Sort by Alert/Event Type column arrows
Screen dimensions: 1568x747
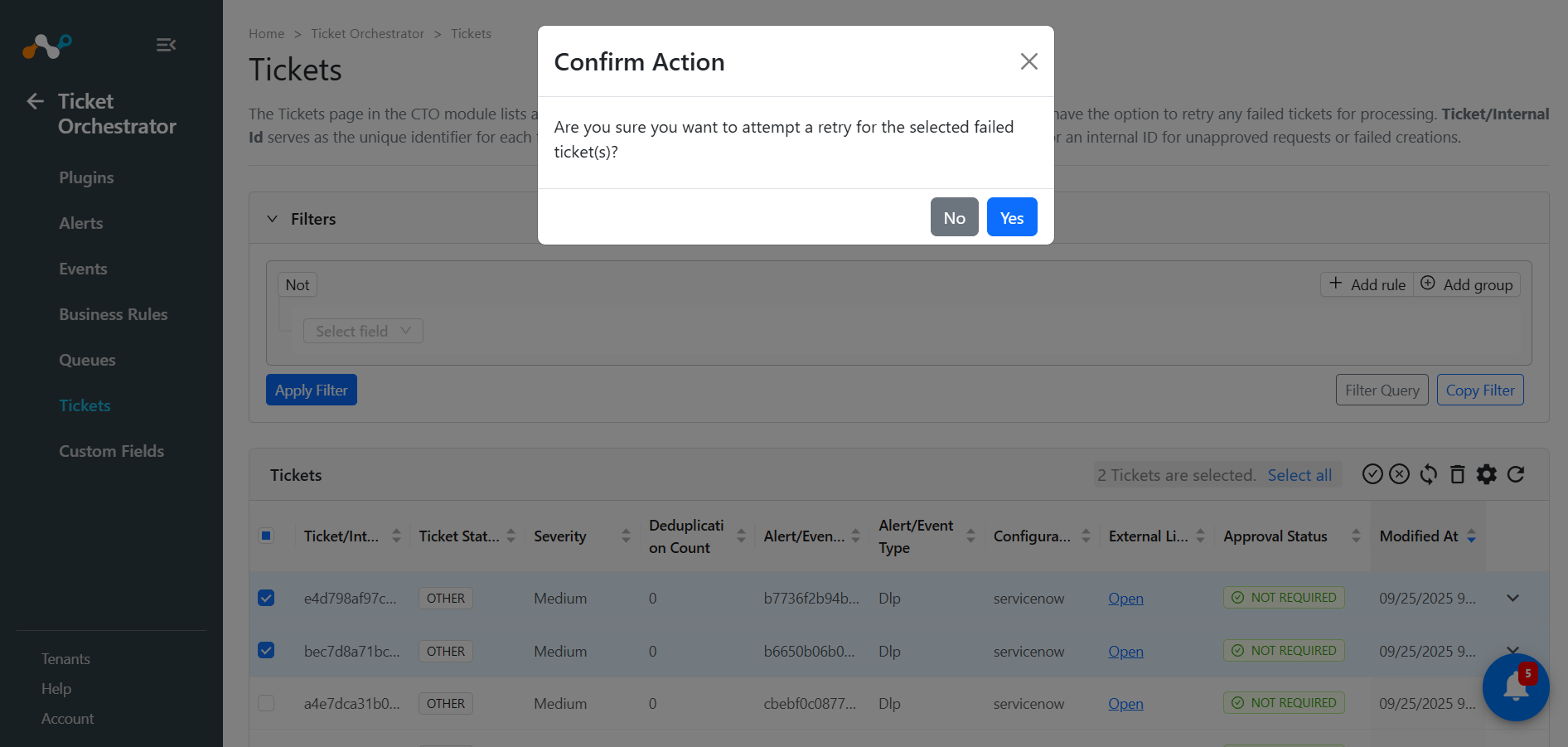pos(970,536)
